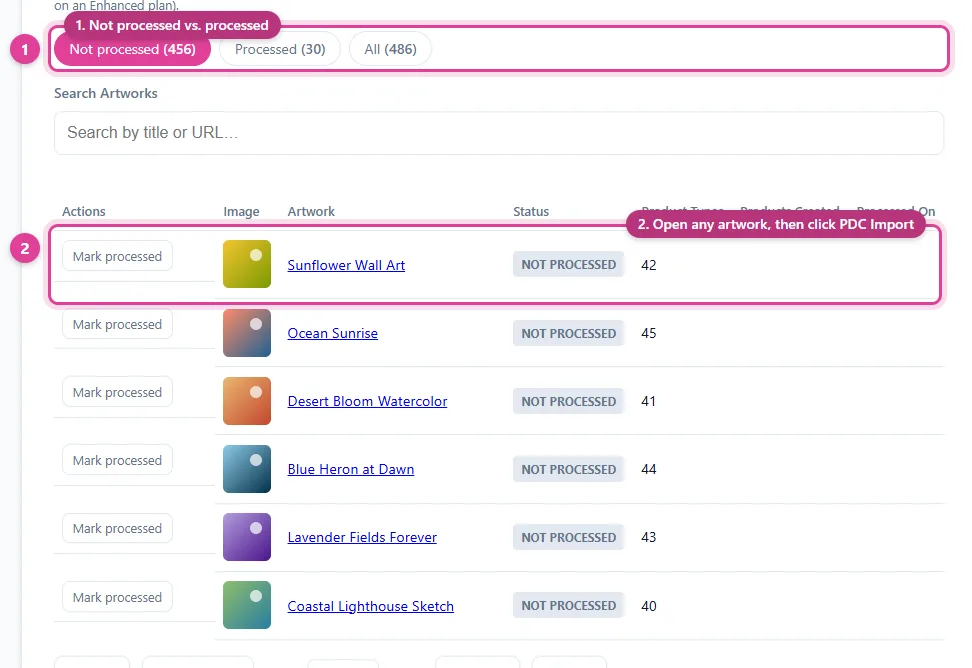972x668 pixels.
Task: Click the Ocean Sunrise thumbnail image
Action: (247, 333)
